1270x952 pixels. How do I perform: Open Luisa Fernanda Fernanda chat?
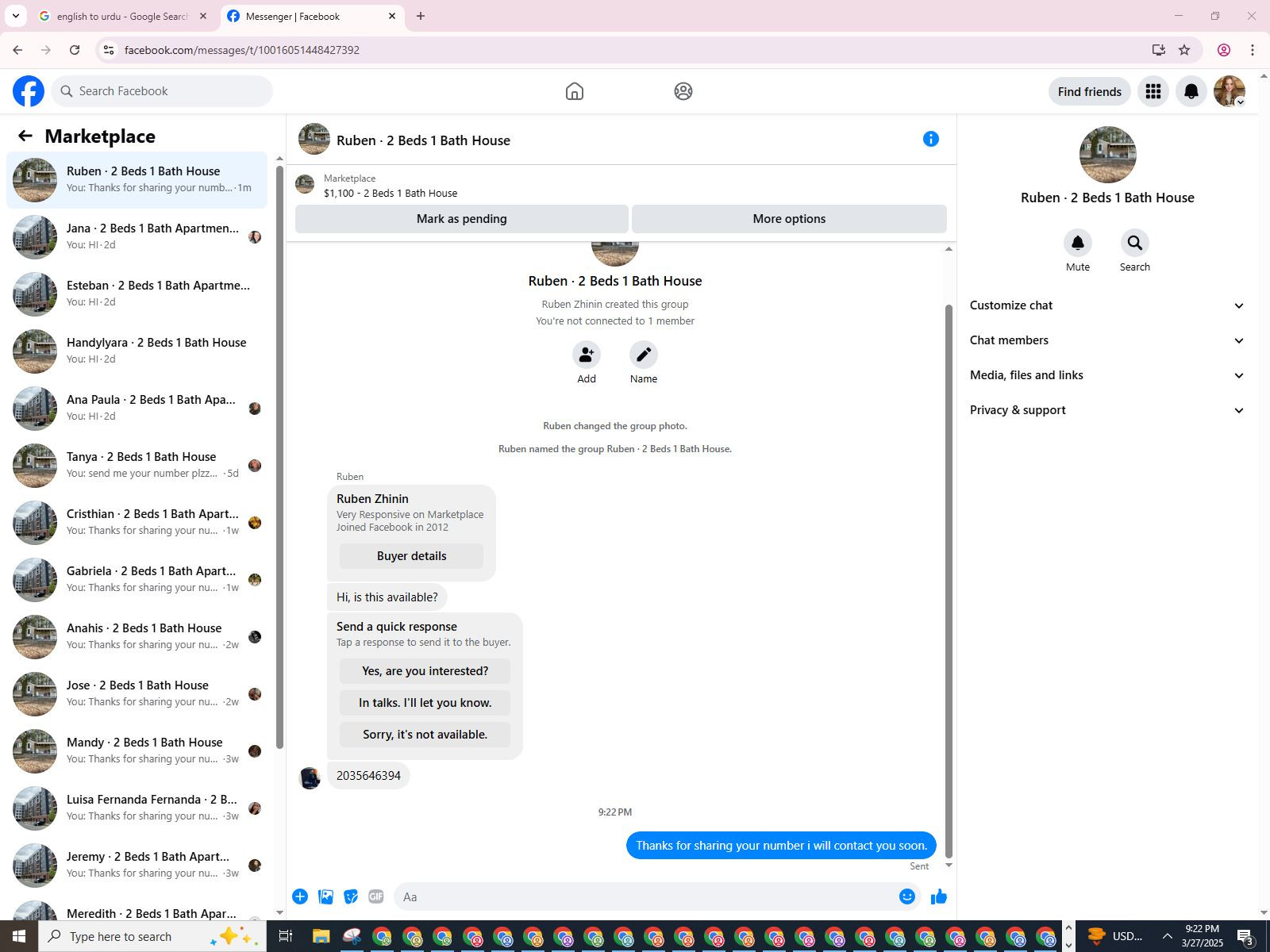tap(137, 808)
